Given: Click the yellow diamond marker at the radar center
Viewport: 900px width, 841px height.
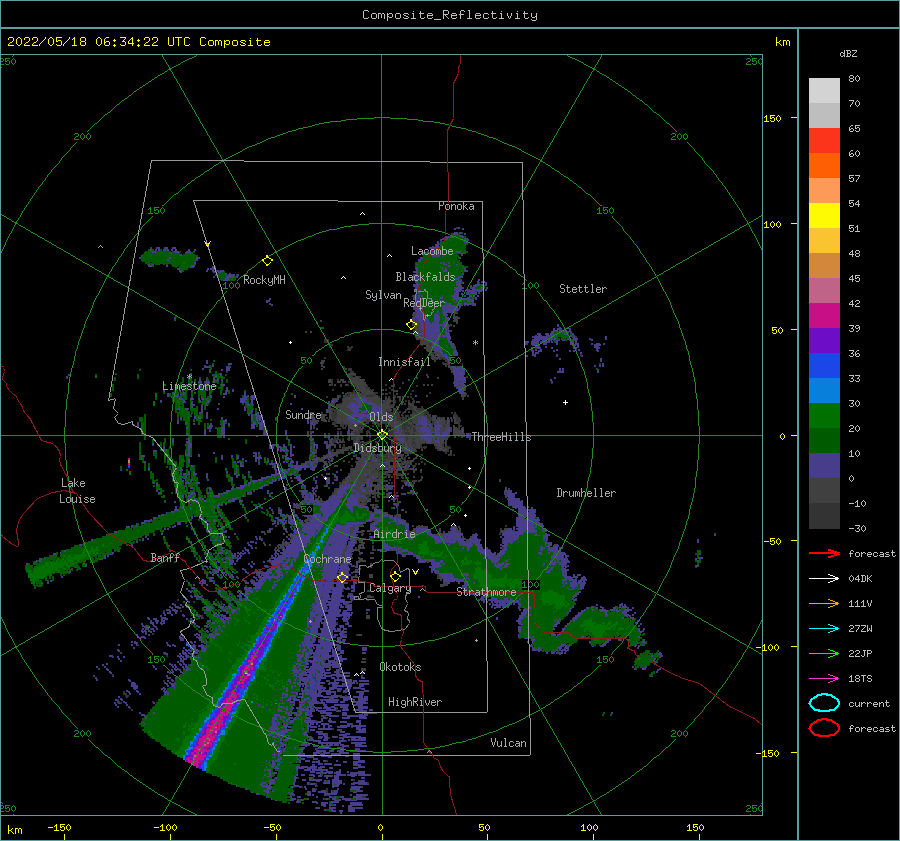Looking at the screenshot, I should 382,435.
